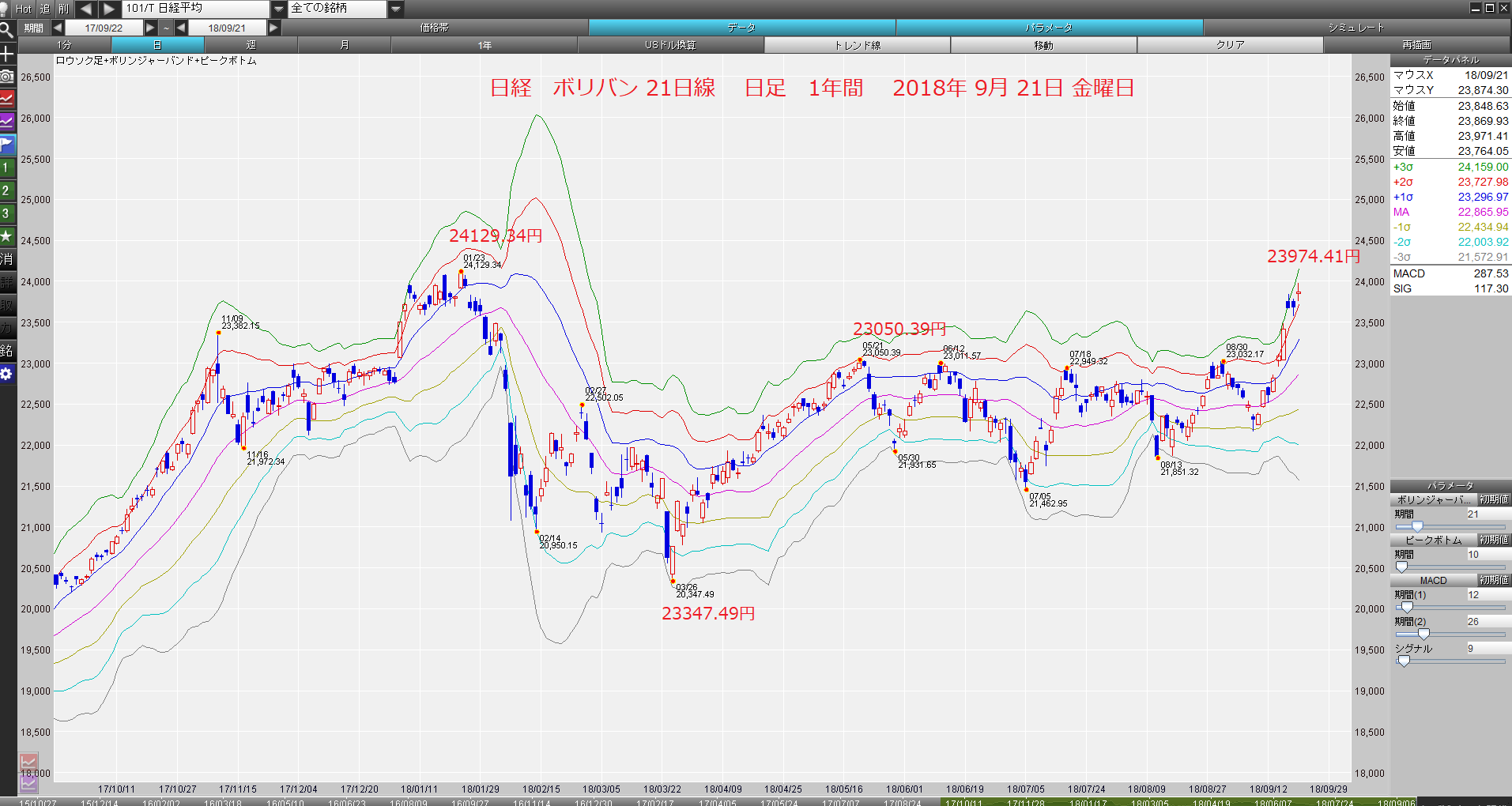
Task: Click the 期間 label button
Action: [33, 28]
